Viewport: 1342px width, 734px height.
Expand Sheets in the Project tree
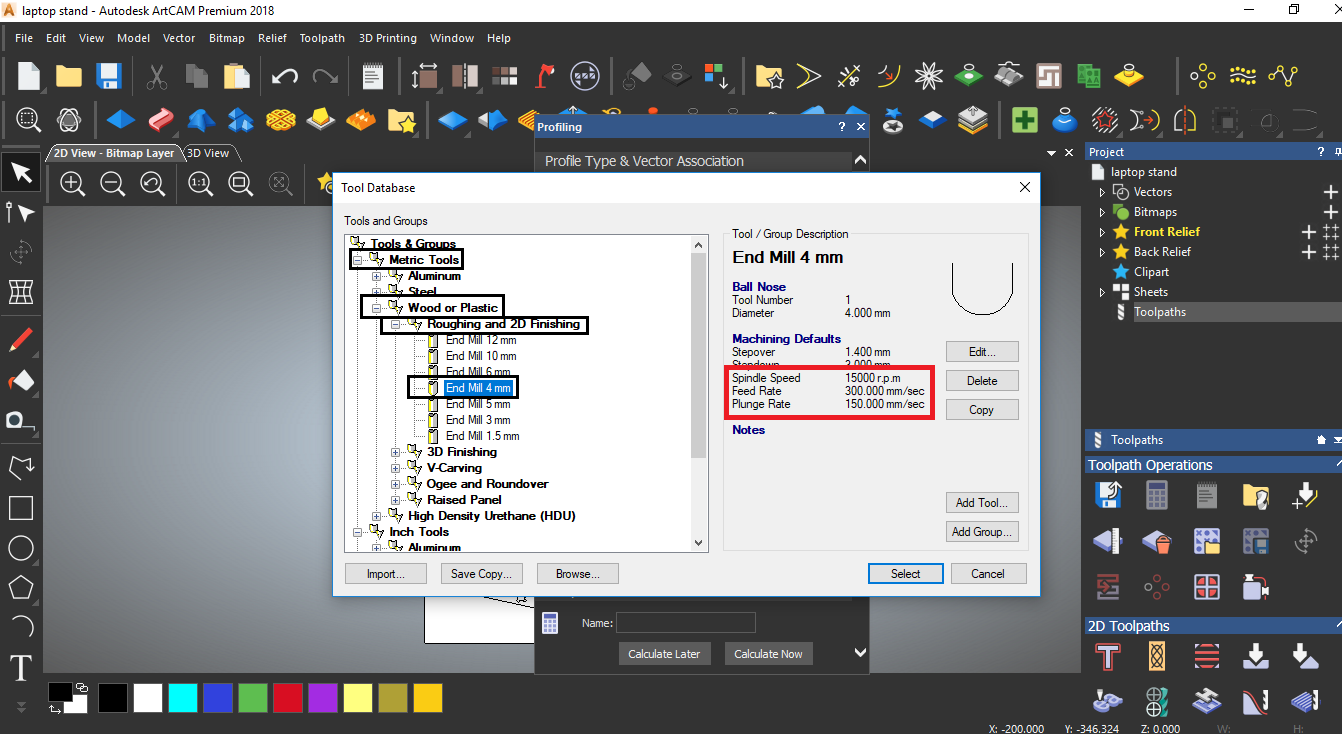[x=1102, y=292]
